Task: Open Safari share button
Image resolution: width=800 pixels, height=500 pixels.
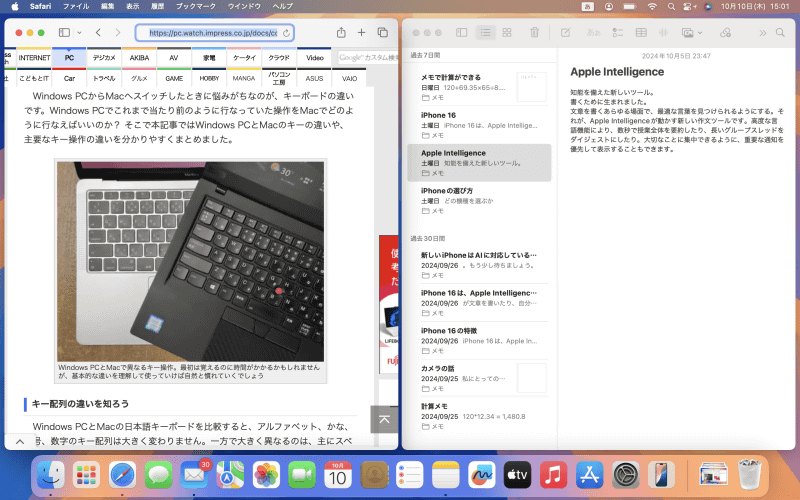Action: click(341, 33)
